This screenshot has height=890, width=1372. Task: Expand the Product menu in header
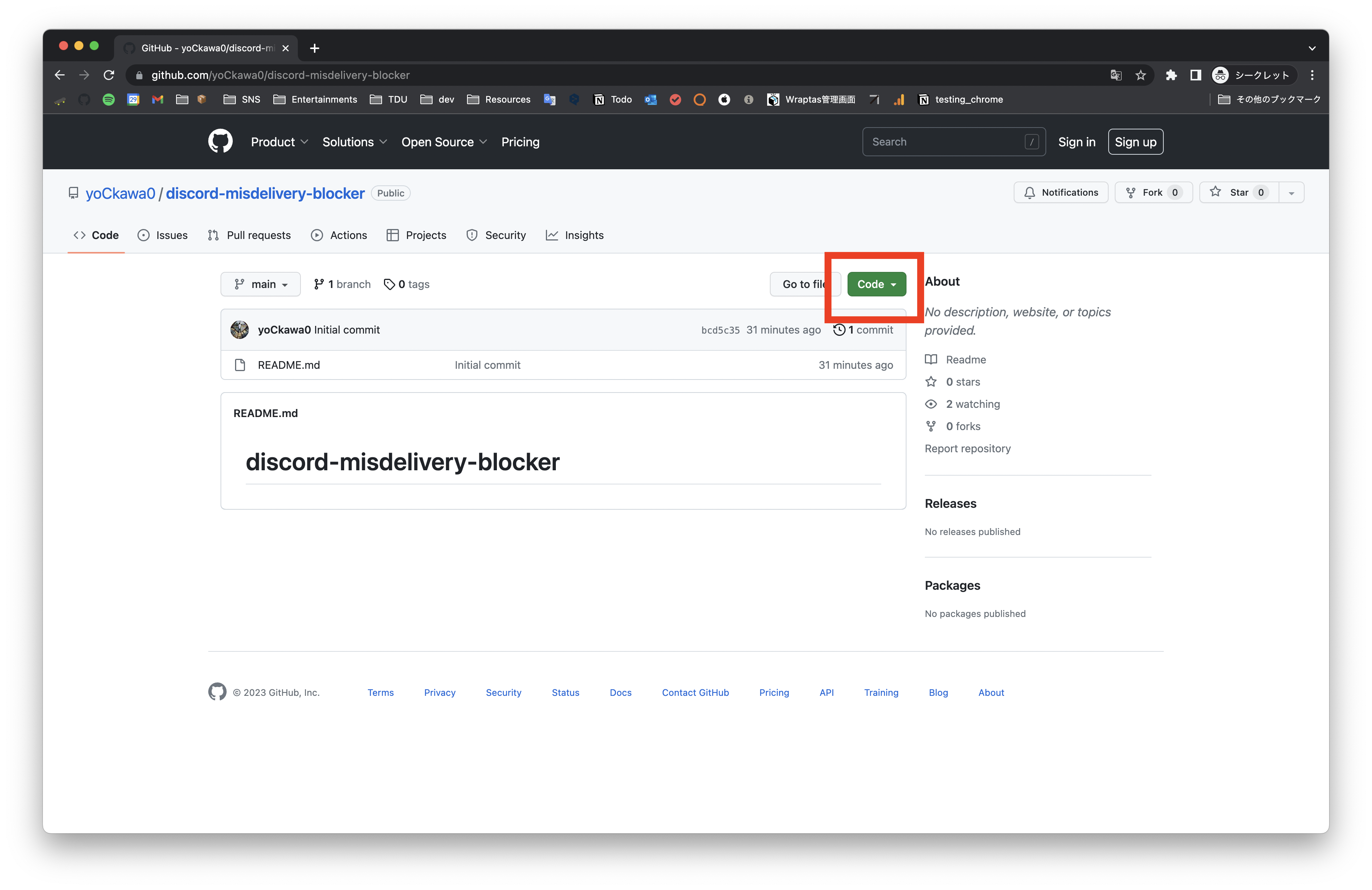279,142
